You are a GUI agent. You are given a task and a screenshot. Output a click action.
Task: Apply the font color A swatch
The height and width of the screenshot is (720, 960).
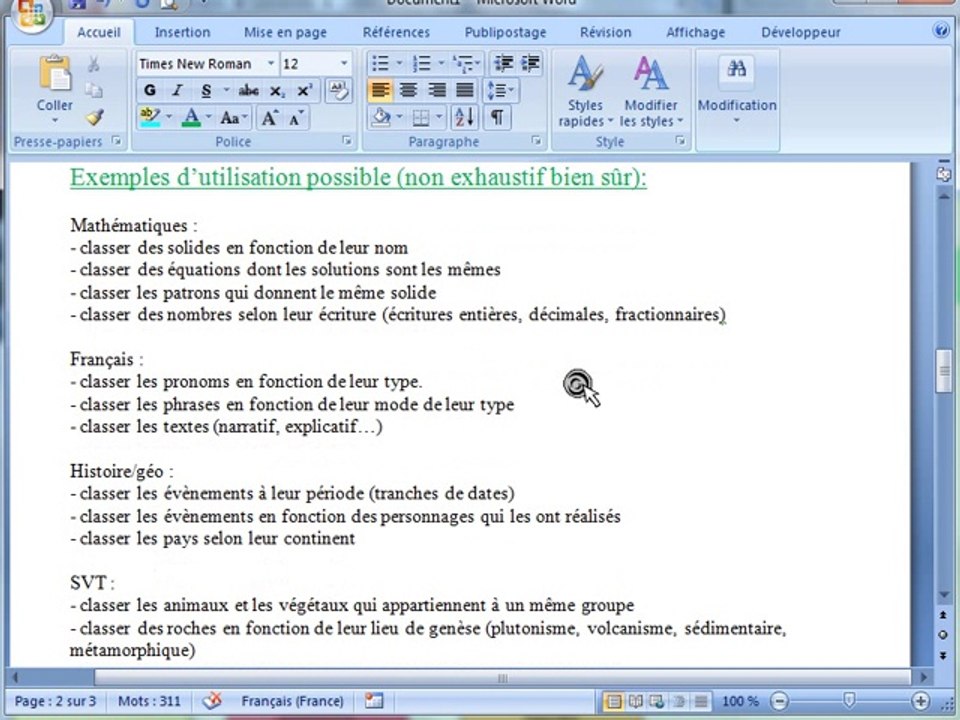192,117
